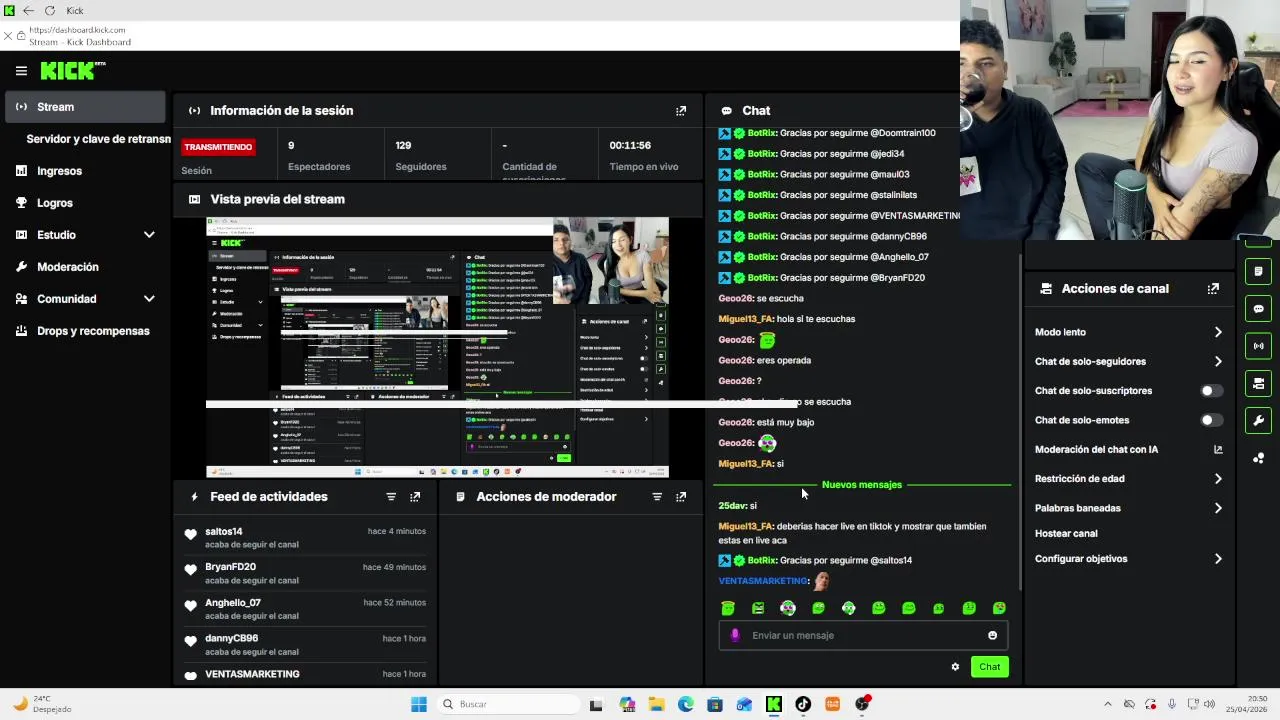Viewport: 1280px width, 720px height.
Task: Open the channel actions widget in right sidebar
Action: [1259, 383]
